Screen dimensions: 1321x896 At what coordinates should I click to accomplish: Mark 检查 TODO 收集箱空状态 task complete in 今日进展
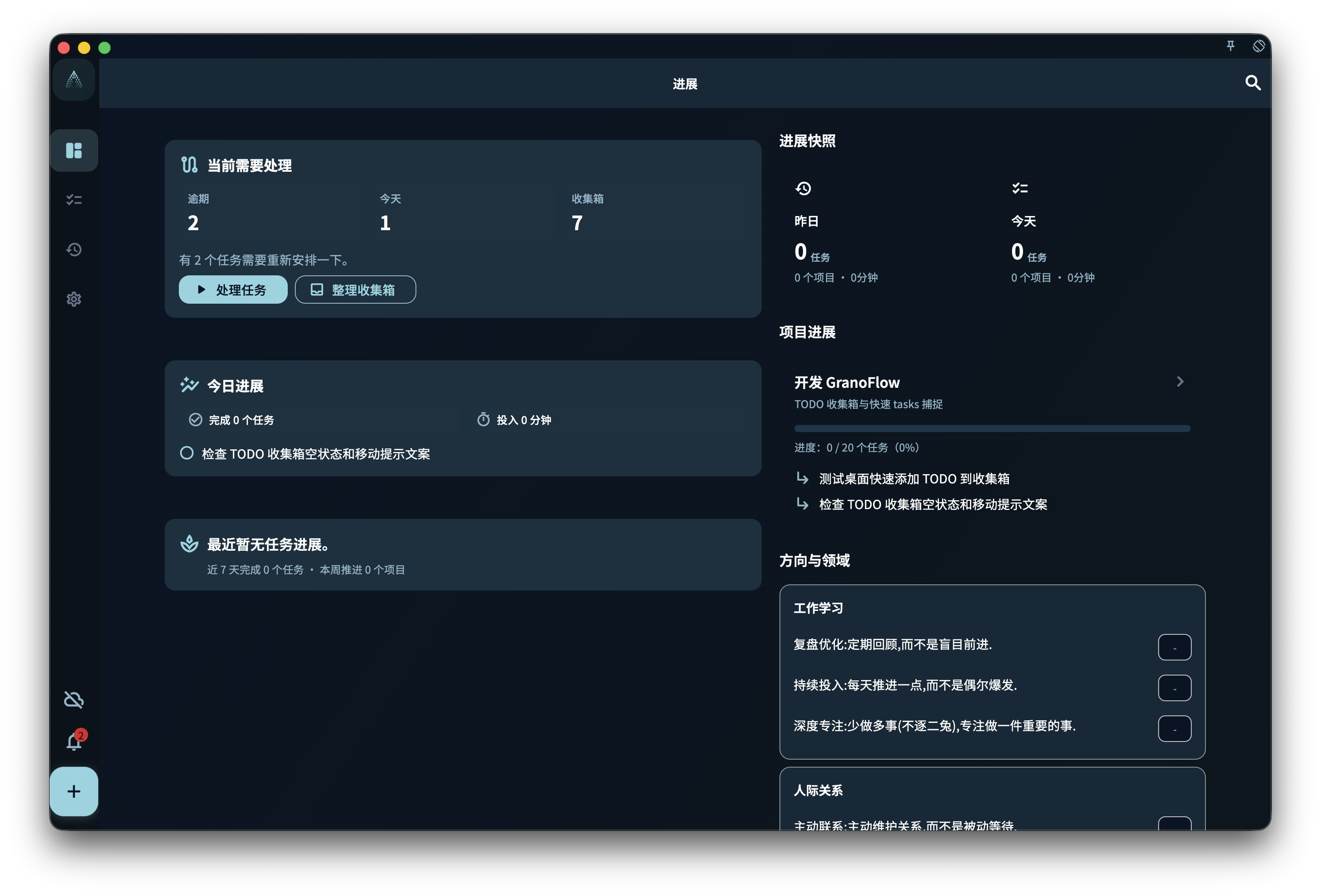[186, 453]
